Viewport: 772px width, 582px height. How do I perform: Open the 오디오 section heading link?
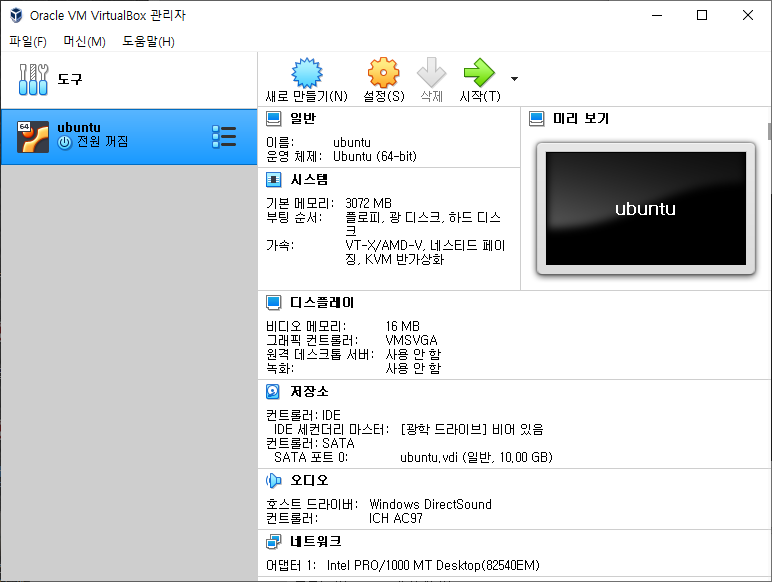[x=309, y=480]
